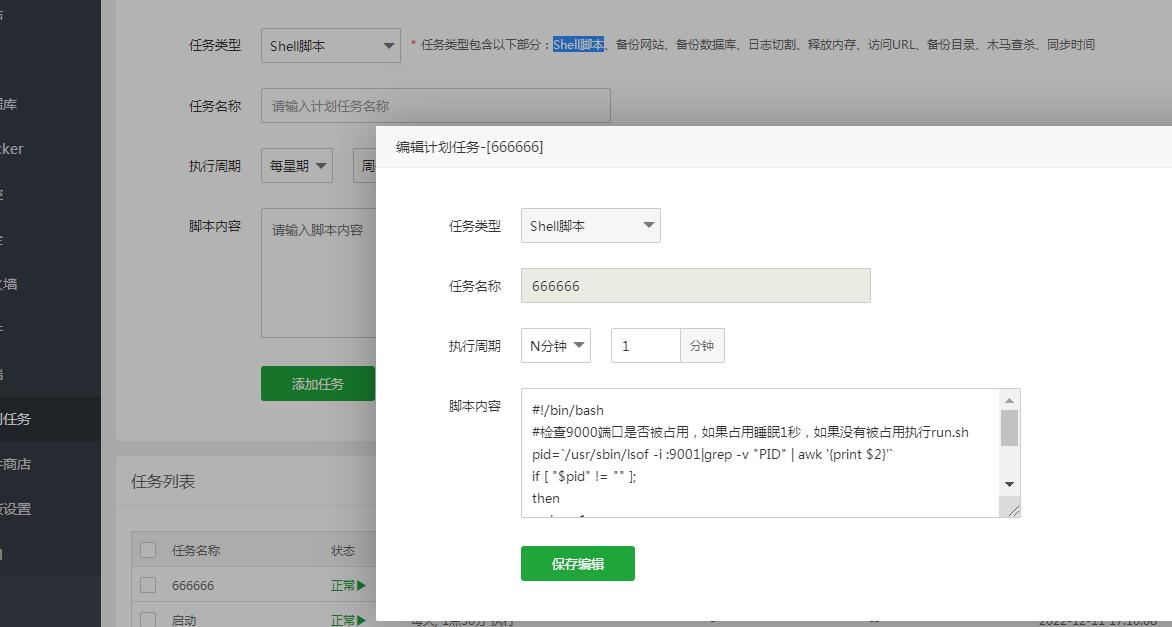Click the green 添加任务 button
The height and width of the screenshot is (627, 1172).
pos(317,384)
